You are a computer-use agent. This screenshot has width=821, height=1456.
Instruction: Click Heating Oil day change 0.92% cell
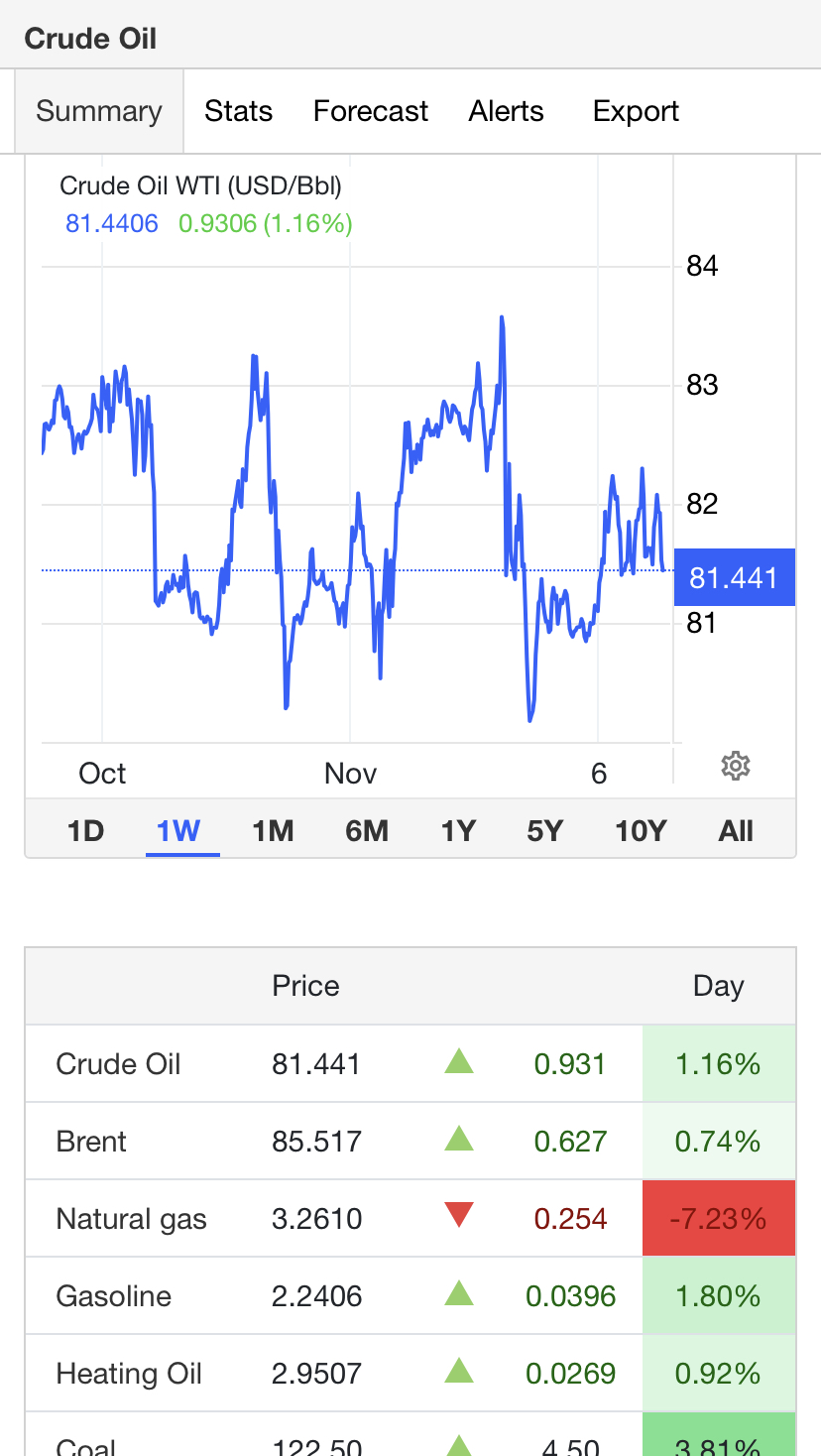[719, 1374]
